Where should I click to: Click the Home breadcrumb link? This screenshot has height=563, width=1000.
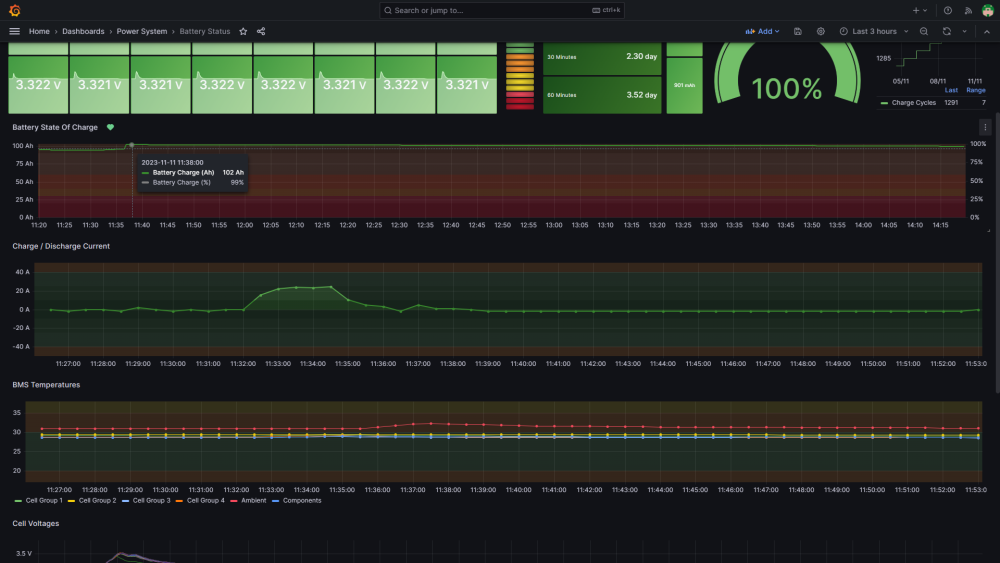coord(39,31)
